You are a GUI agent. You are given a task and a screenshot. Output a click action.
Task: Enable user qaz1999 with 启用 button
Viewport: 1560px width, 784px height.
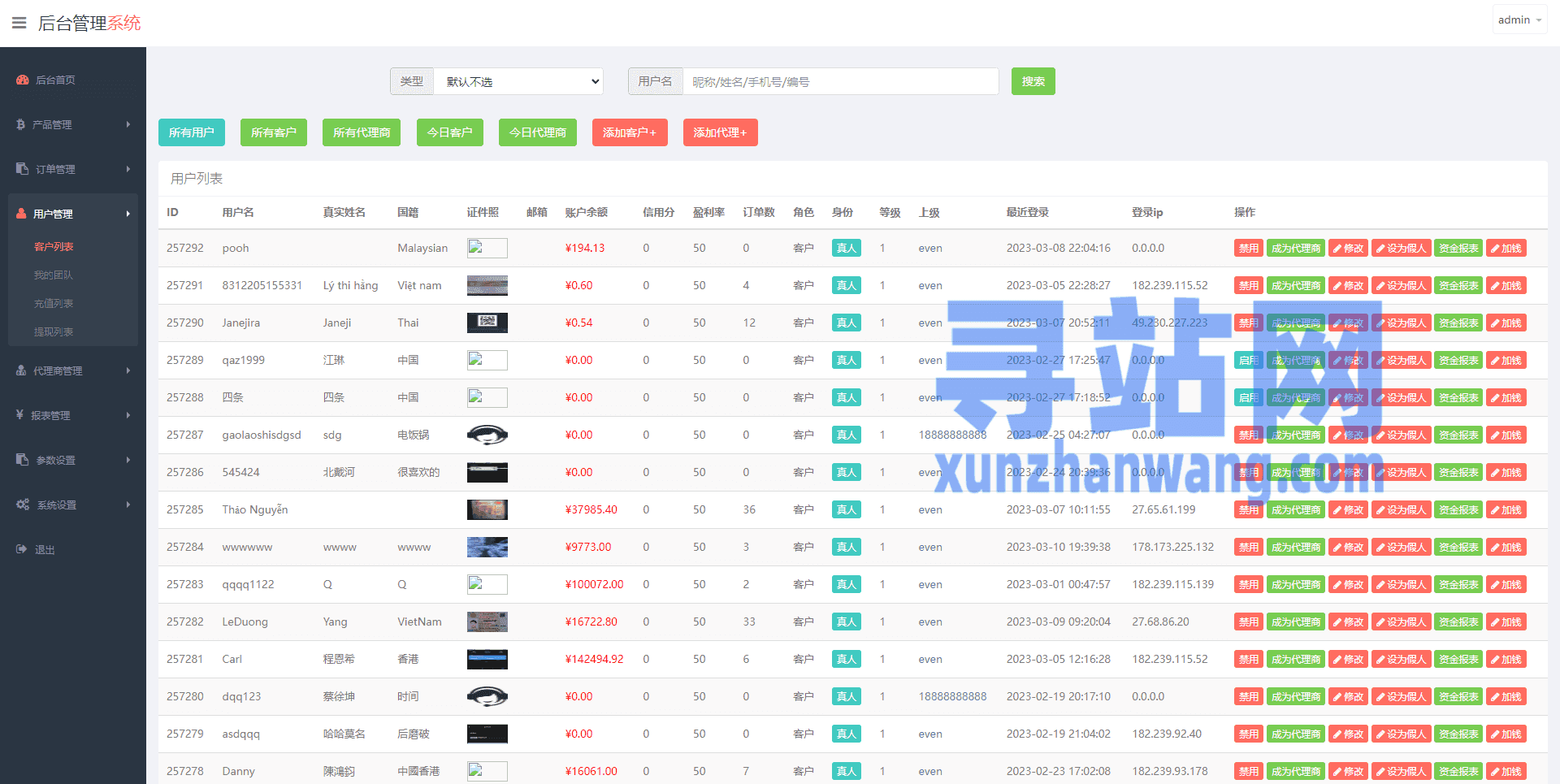(x=1248, y=361)
